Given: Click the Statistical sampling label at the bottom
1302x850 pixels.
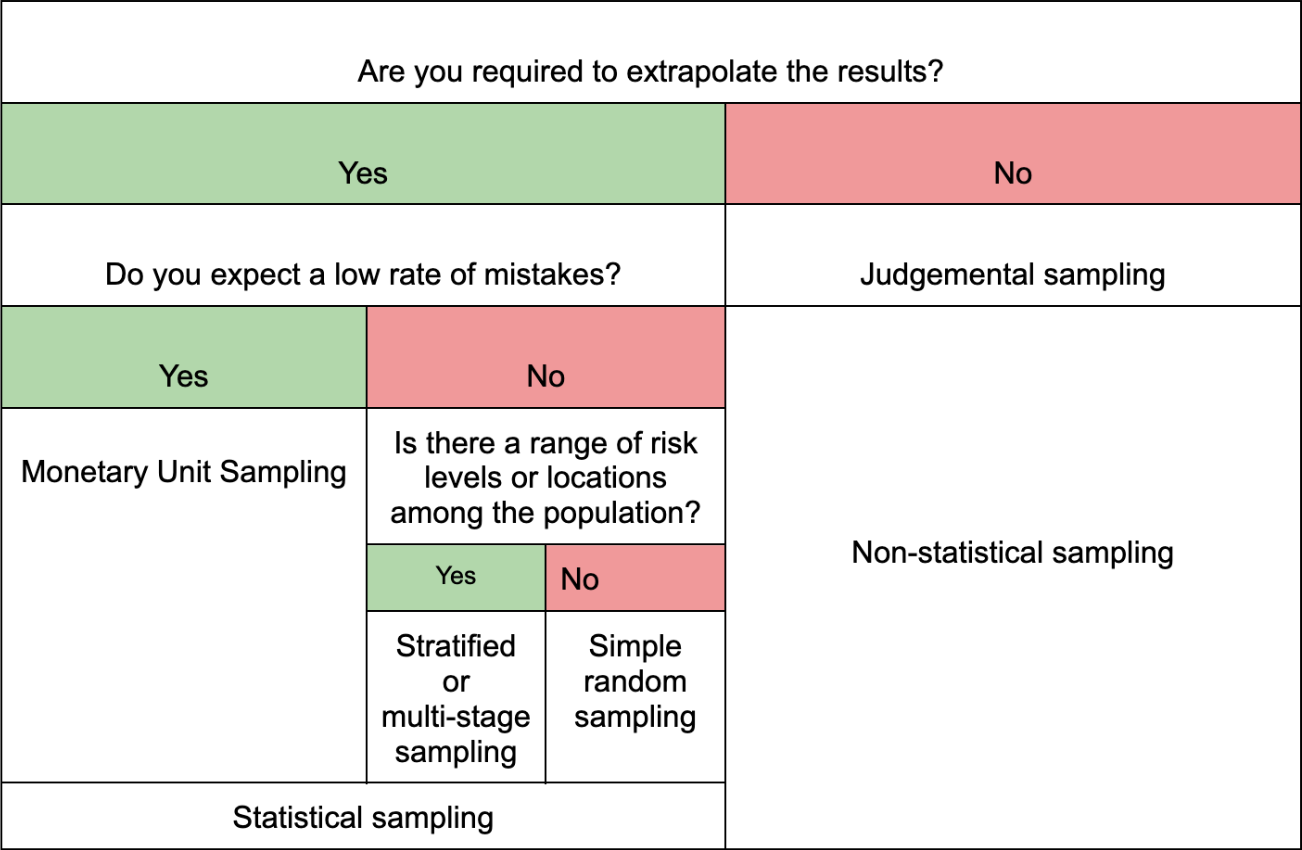Looking at the screenshot, I should click(363, 818).
